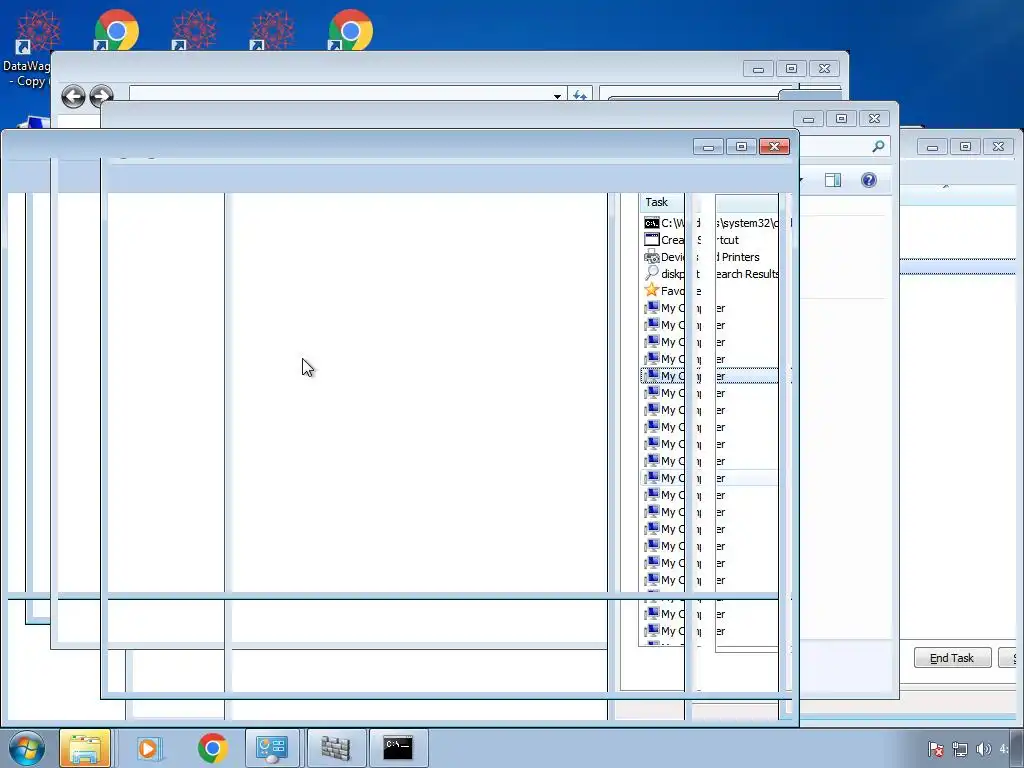Open Chrome from the taskbar
The image size is (1024, 768).
click(x=212, y=748)
